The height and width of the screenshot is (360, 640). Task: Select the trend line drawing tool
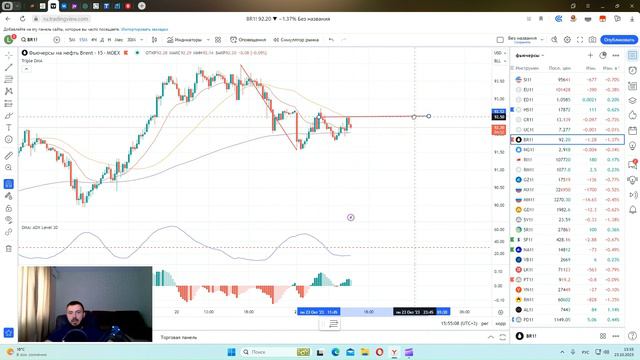[x=9, y=67]
